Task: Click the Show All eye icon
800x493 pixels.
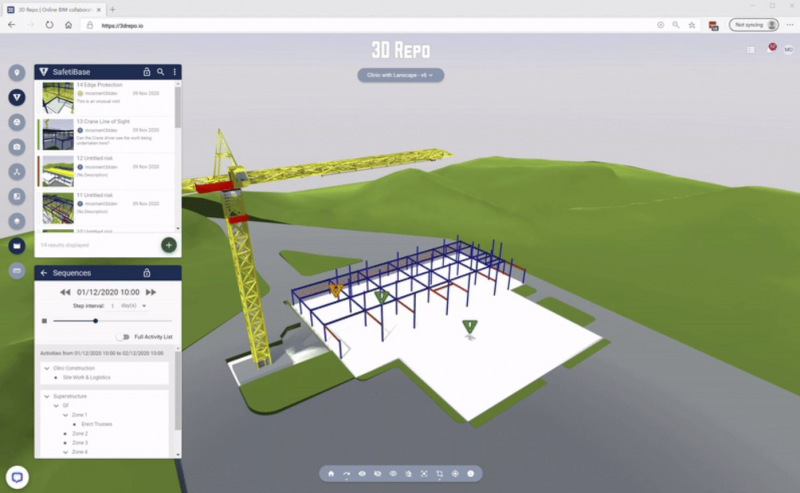Action: 362,474
